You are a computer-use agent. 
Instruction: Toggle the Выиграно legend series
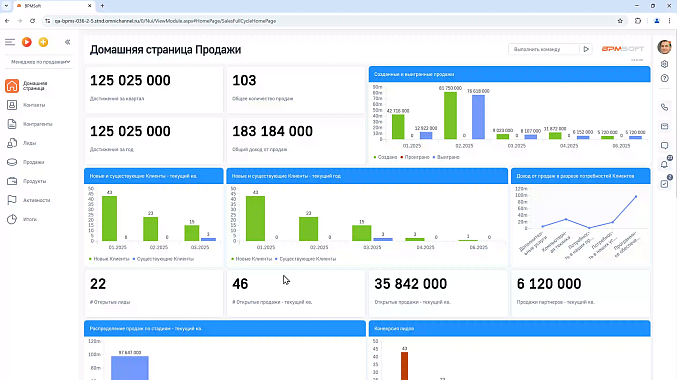446,157
